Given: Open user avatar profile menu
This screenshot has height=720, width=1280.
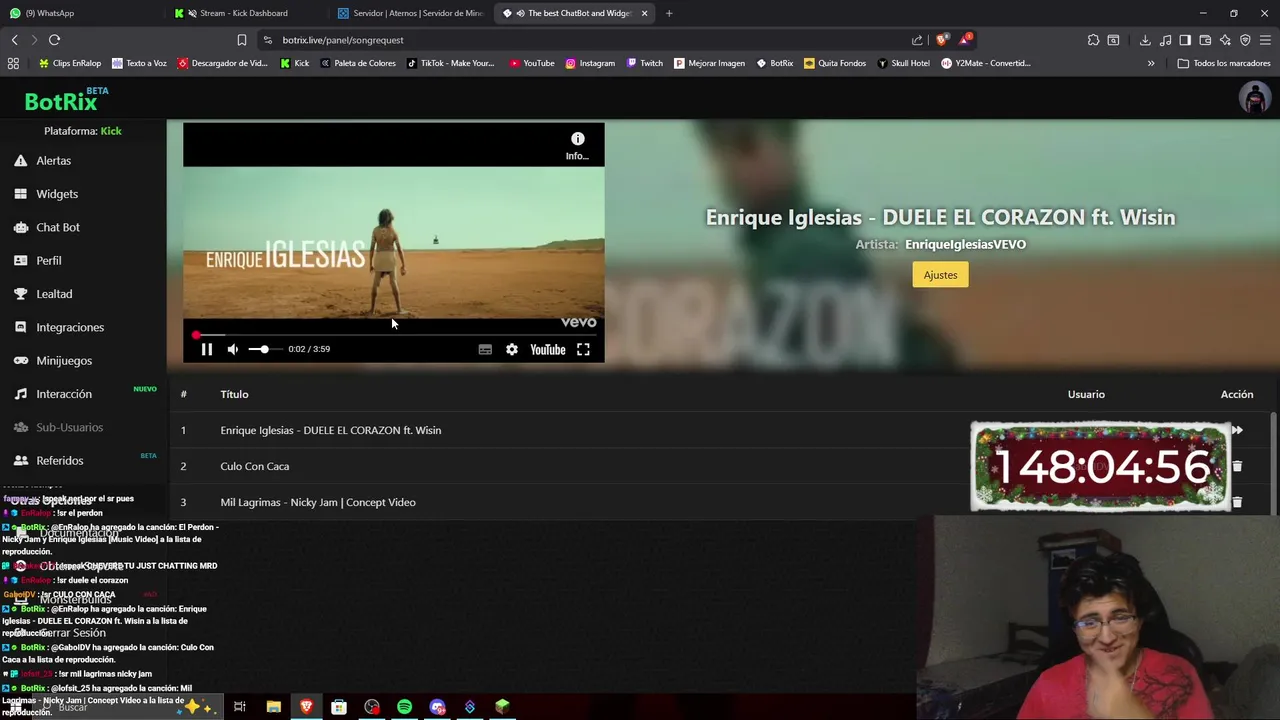Looking at the screenshot, I should point(1255,97).
